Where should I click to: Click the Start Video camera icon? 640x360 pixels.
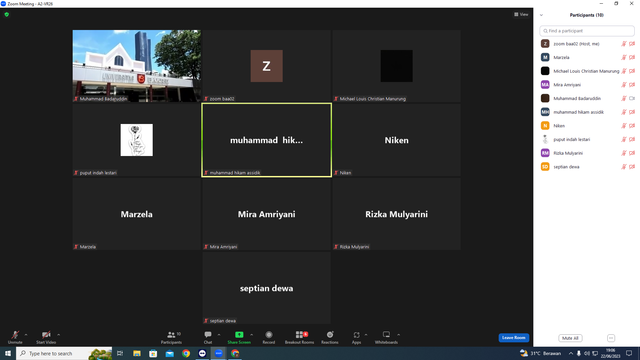46,335
